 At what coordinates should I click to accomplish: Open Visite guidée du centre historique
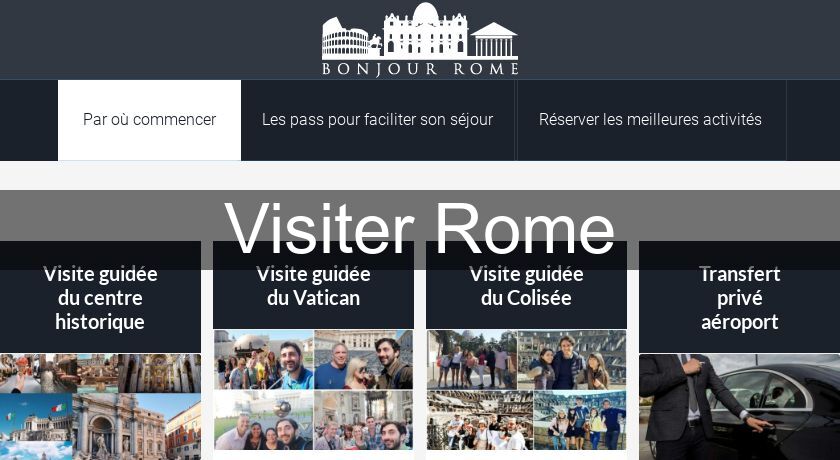(100, 298)
